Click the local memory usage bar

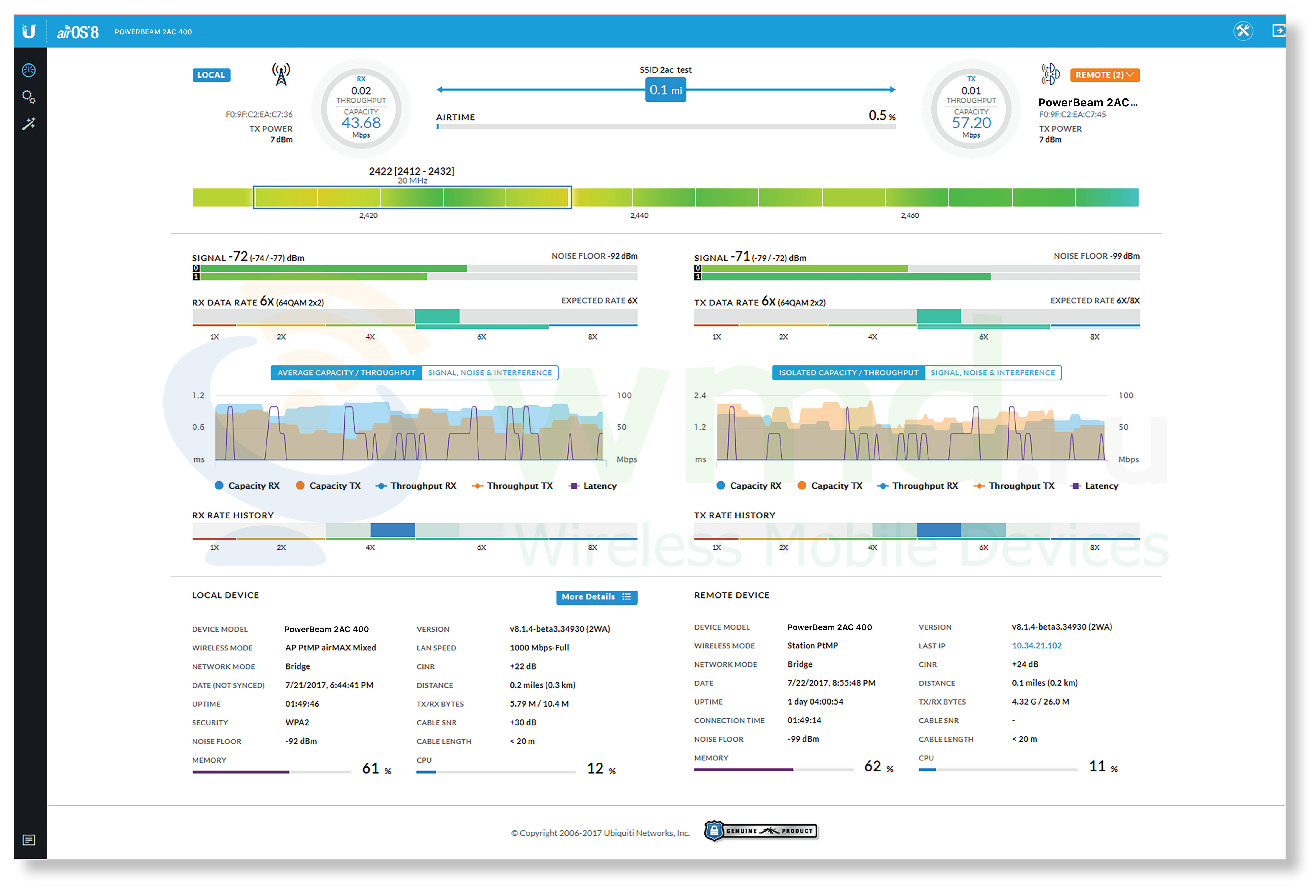(272, 772)
